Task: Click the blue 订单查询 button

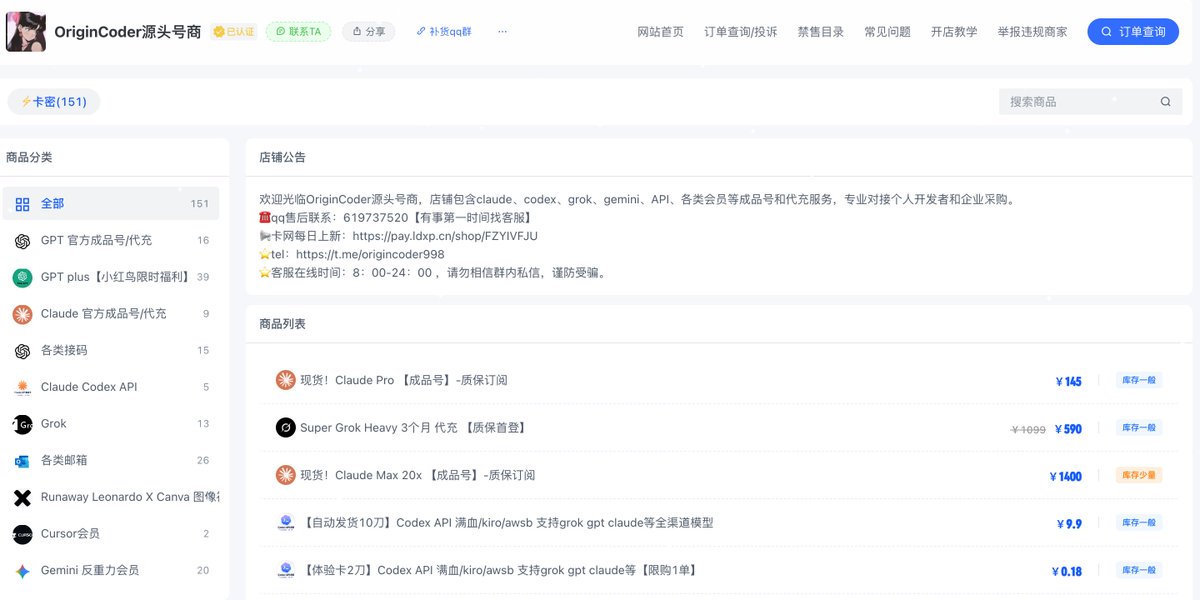Action: point(1133,32)
